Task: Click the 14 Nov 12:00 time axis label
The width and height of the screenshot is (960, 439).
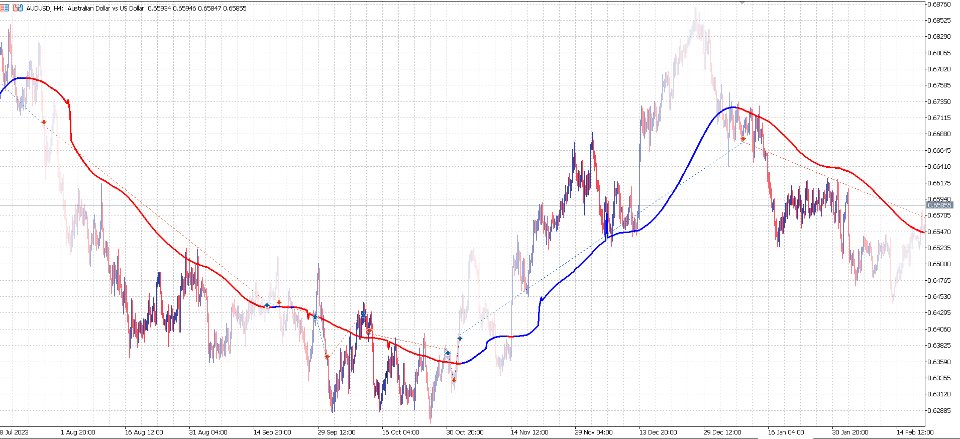Action: 528,432
